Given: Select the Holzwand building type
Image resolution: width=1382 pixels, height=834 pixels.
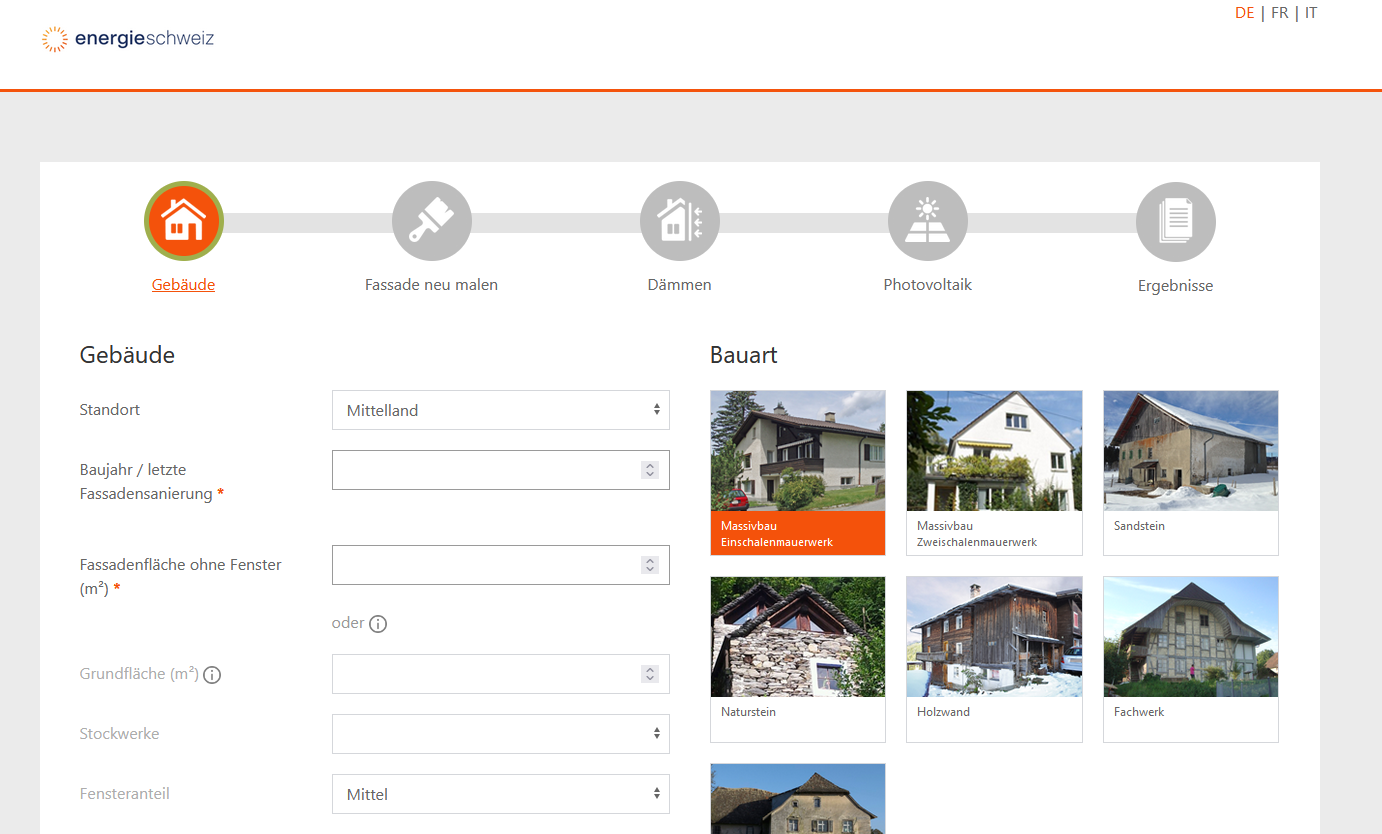Looking at the screenshot, I should pos(994,659).
